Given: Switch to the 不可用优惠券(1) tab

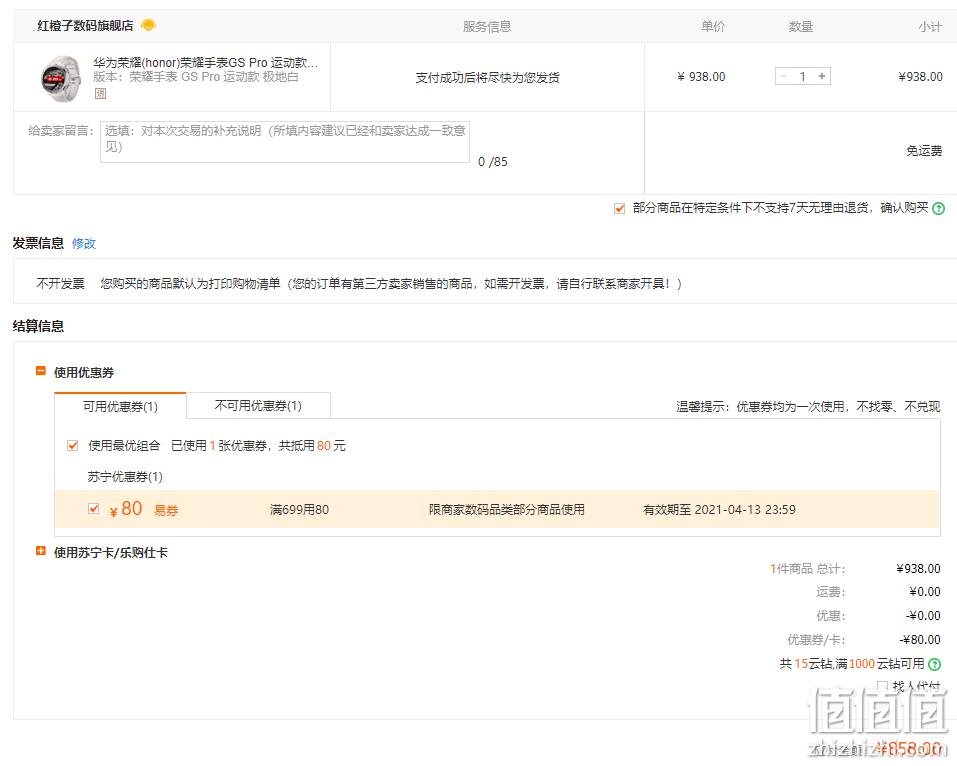Looking at the screenshot, I should tap(258, 405).
